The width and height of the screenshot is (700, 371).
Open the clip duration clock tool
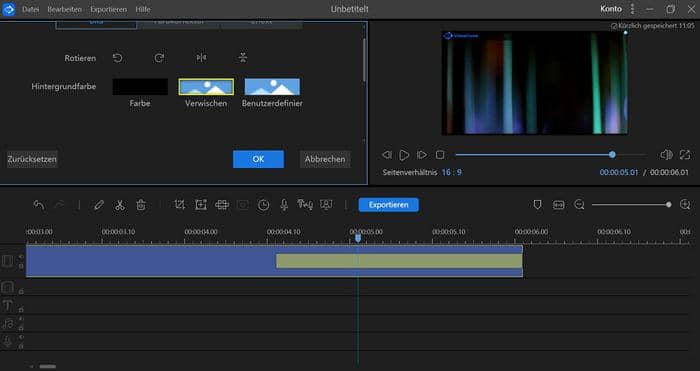tap(263, 205)
